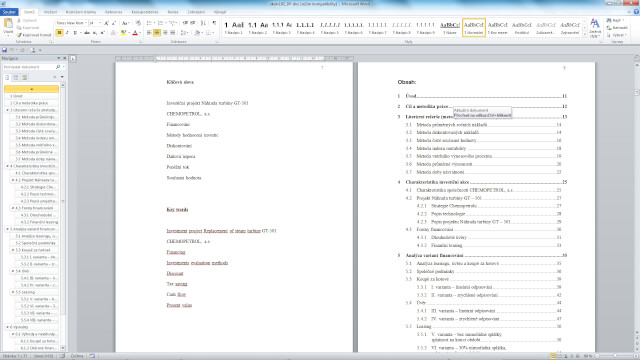Screen dimensions: 640x360
Task: Click the Vložit (Paste) clipboard icon
Action: click(8, 26)
